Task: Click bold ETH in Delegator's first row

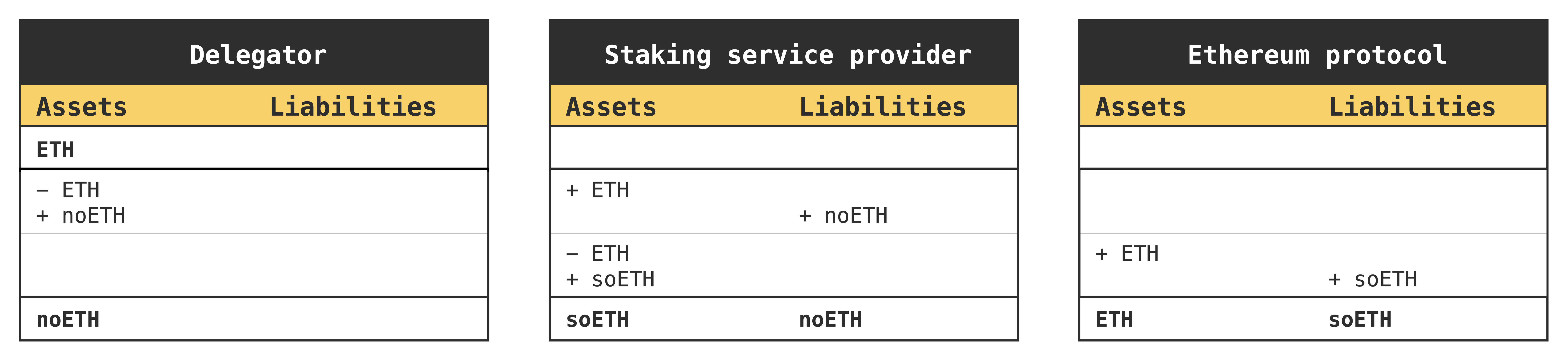Action: pyautogui.click(x=55, y=149)
